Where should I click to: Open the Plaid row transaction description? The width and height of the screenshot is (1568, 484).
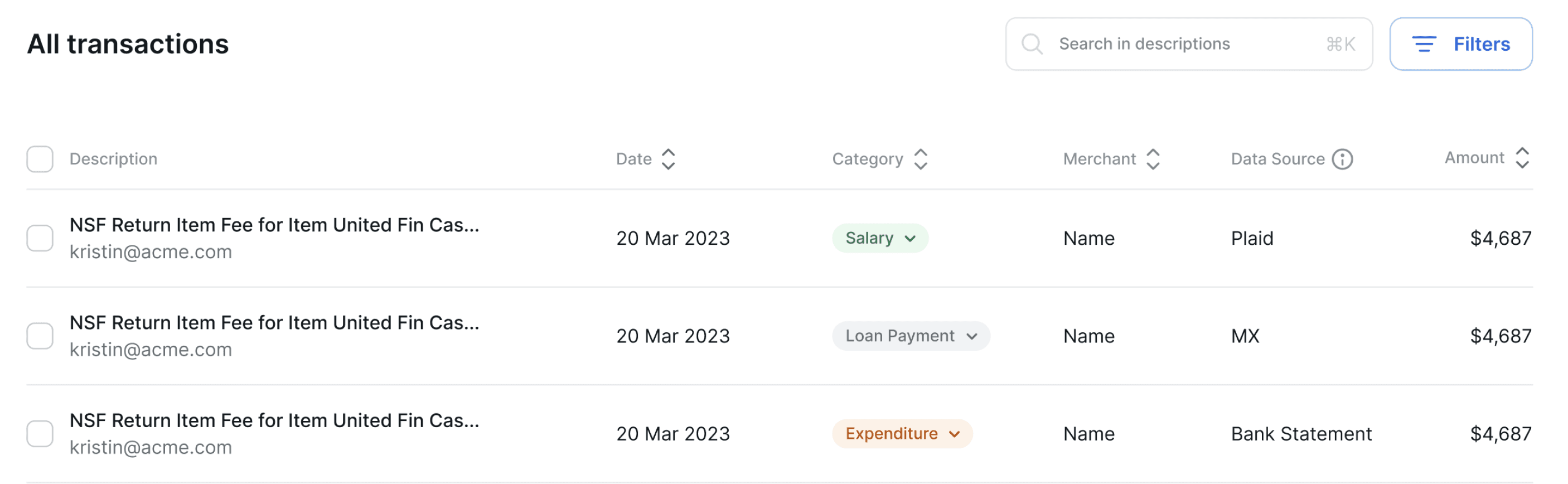274,225
